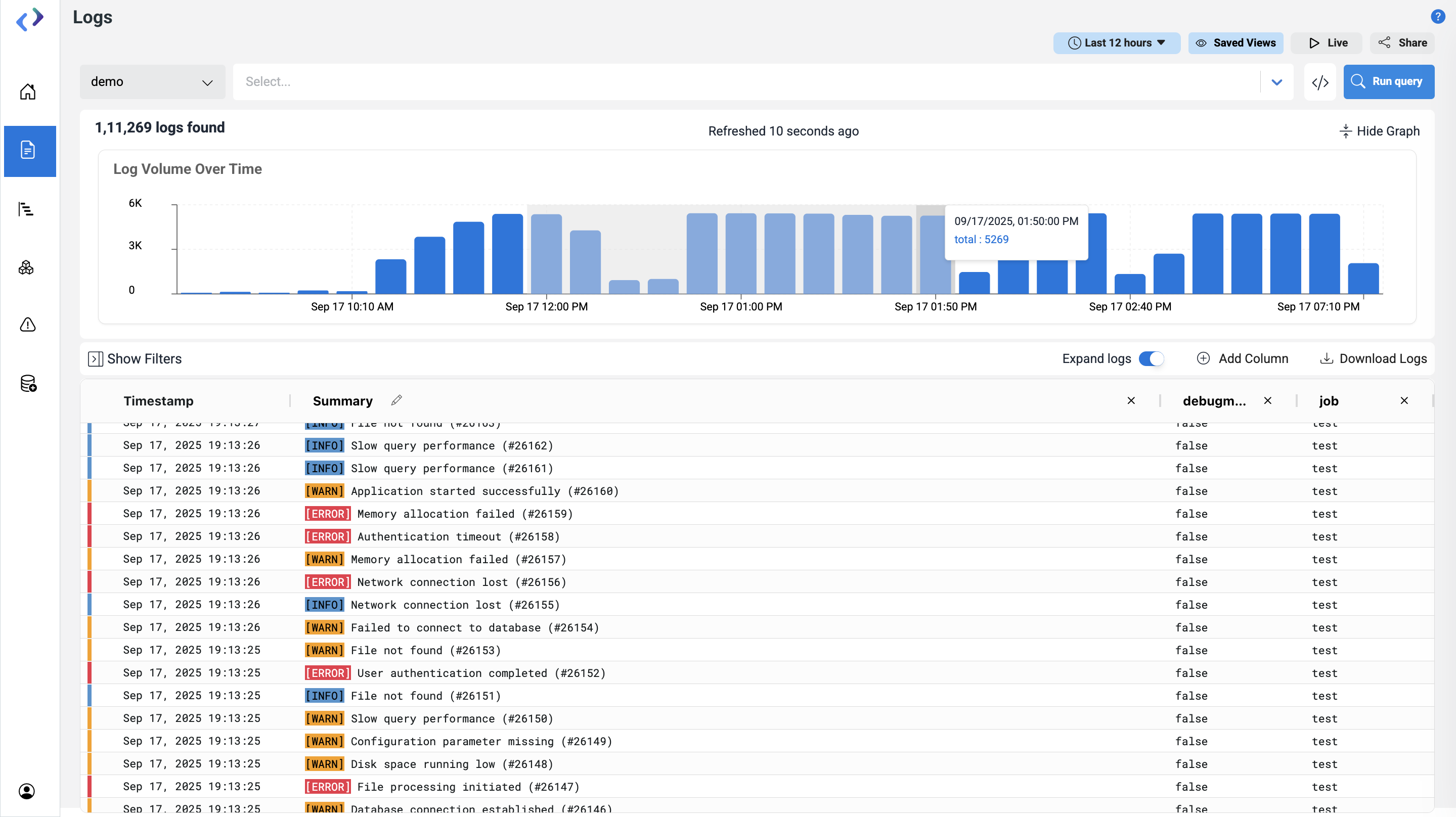This screenshot has height=817, width=1456.
Task: Open the demo stream dropdown
Action: (x=152, y=82)
